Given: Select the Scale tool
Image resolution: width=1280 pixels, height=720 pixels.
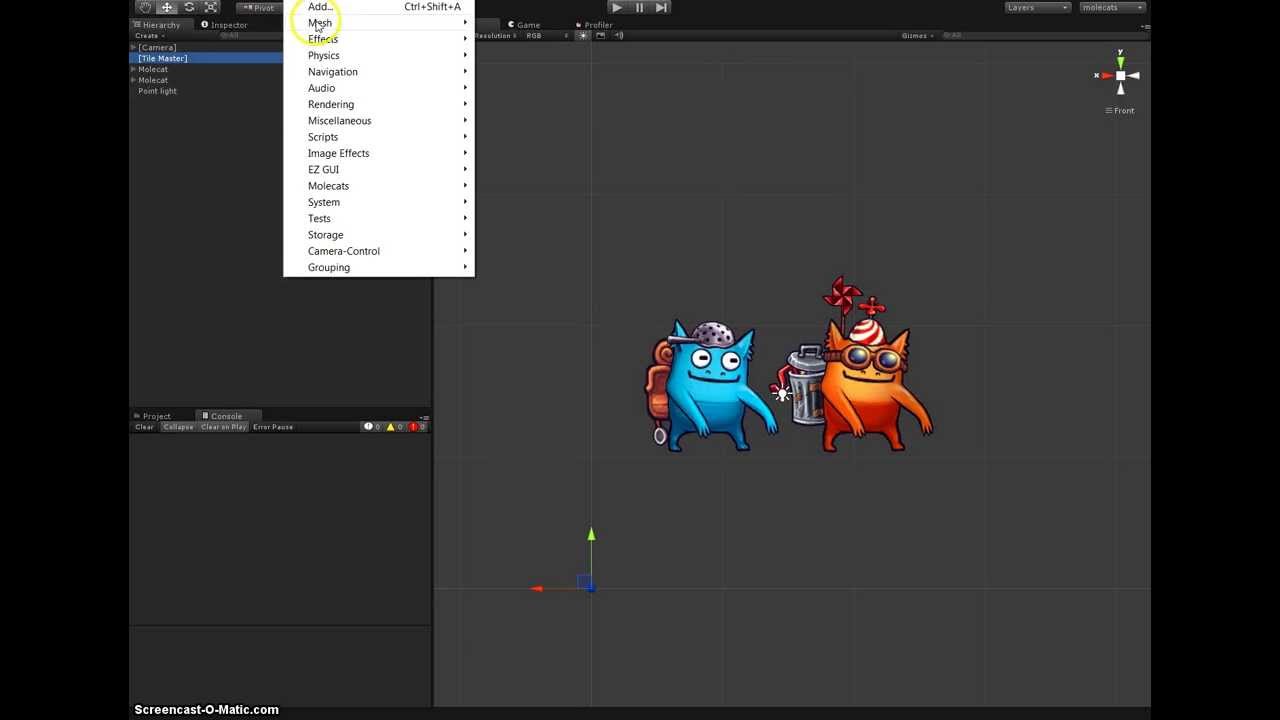Looking at the screenshot, I should 211,7.
